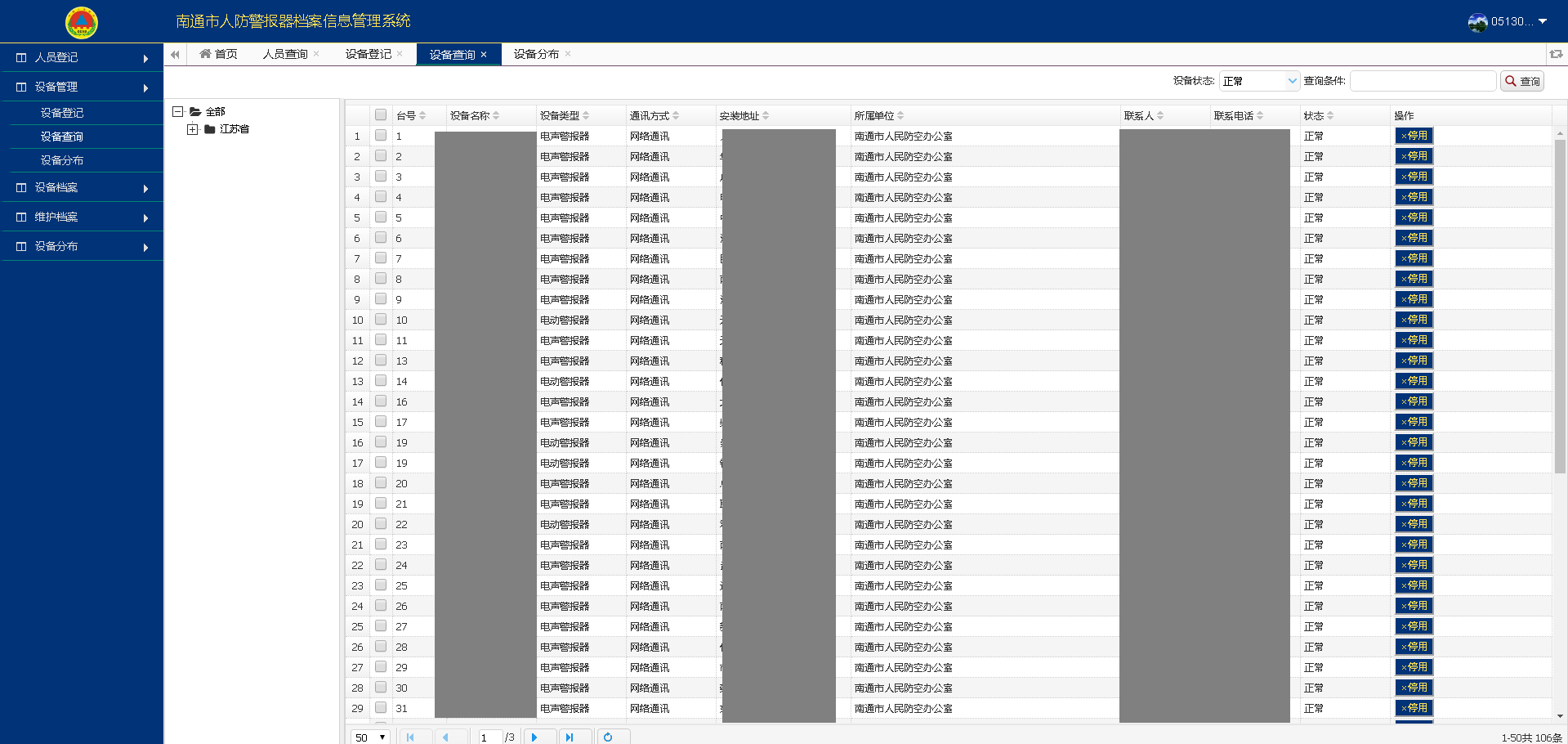
Task: Switch to the 设备分布 tab
Action: pos(536,55)
